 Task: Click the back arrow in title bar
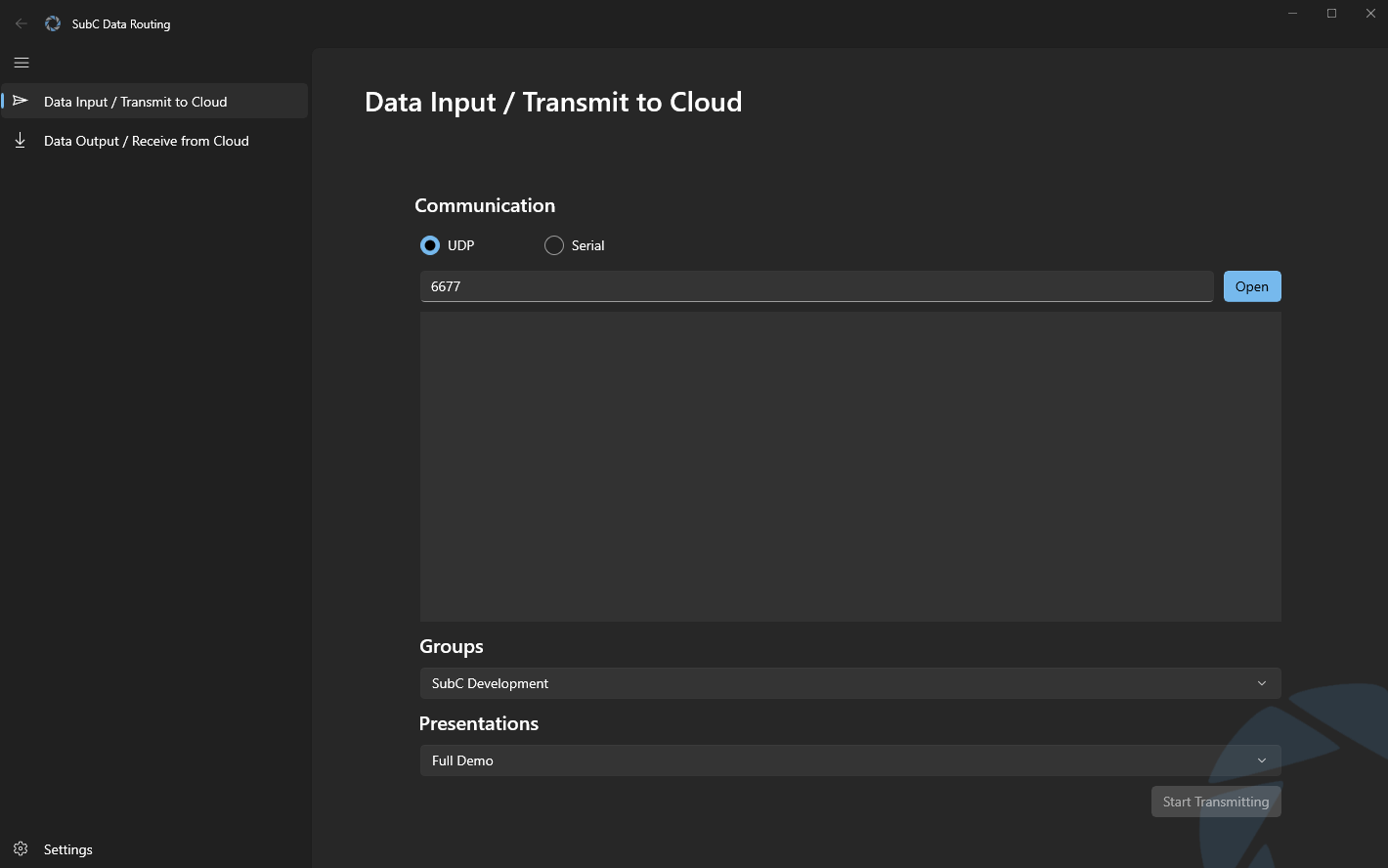point(22,23)
